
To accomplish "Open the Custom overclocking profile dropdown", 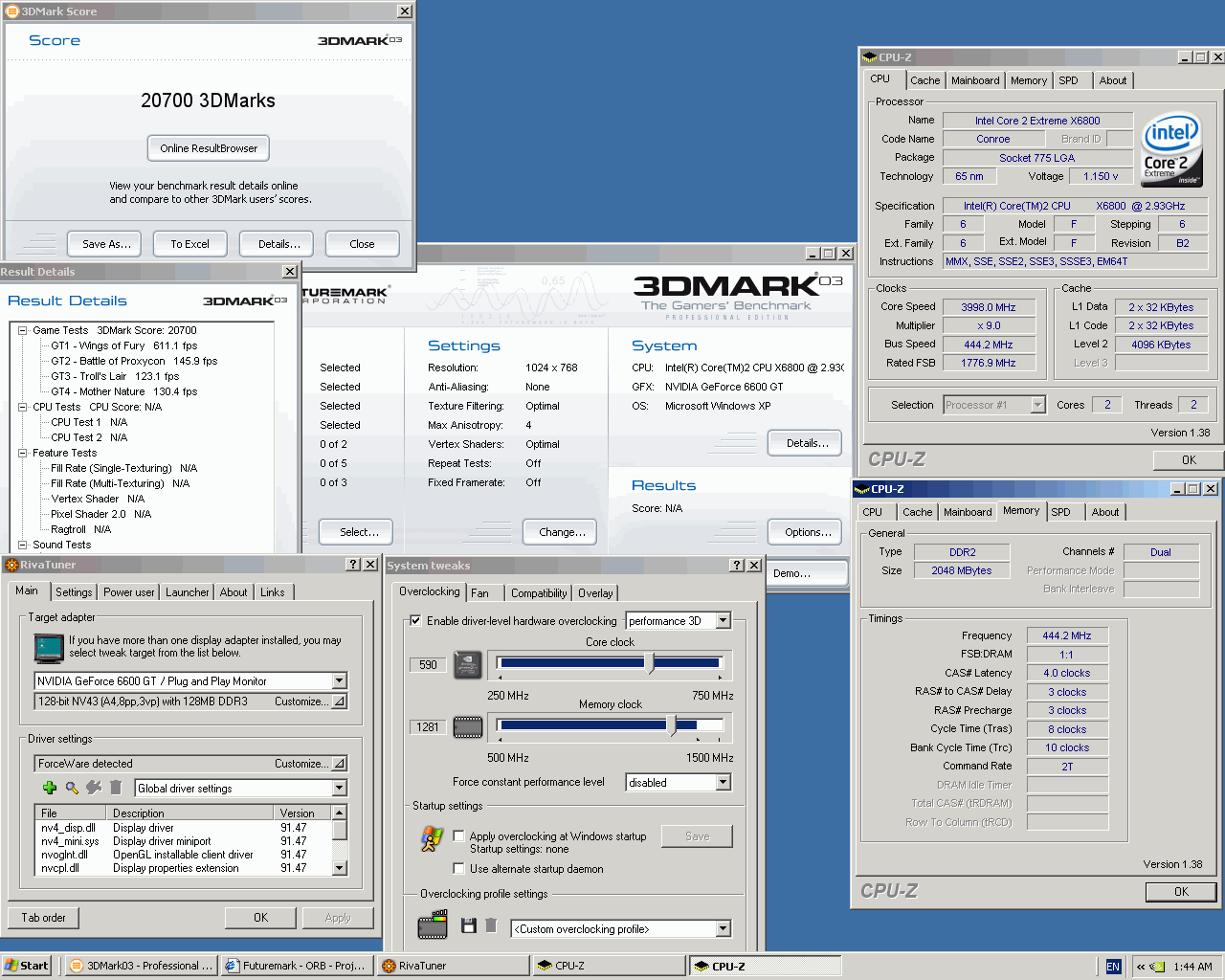I will click(x=724, y=928).
